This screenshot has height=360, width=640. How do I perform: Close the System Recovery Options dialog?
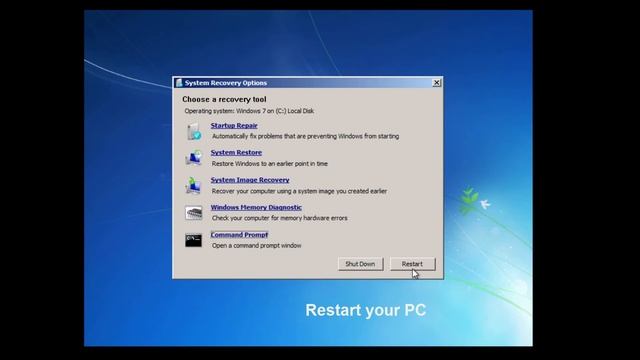pos(436,83)
